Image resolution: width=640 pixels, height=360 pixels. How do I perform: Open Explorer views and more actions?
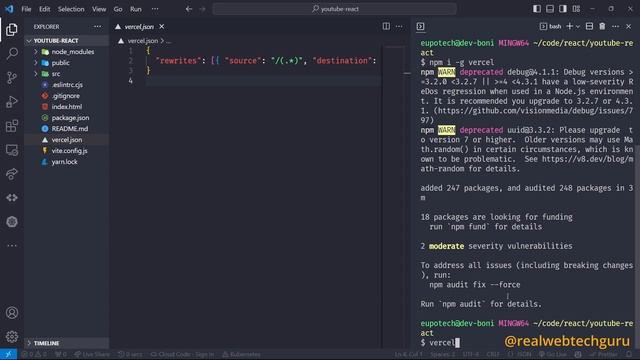(x=97, y=27)
